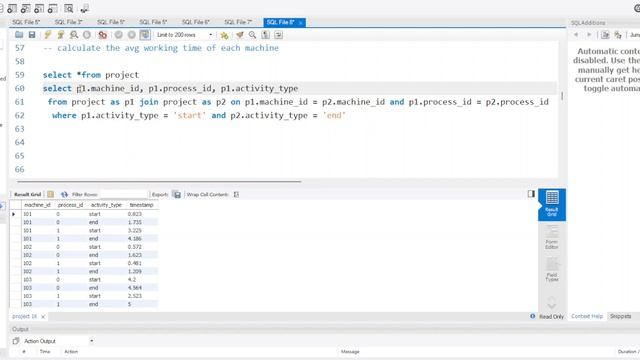This screenshot has height=360, width=640.
Task: Toggle the result side panel visibility icon
Action: point(531,194)
